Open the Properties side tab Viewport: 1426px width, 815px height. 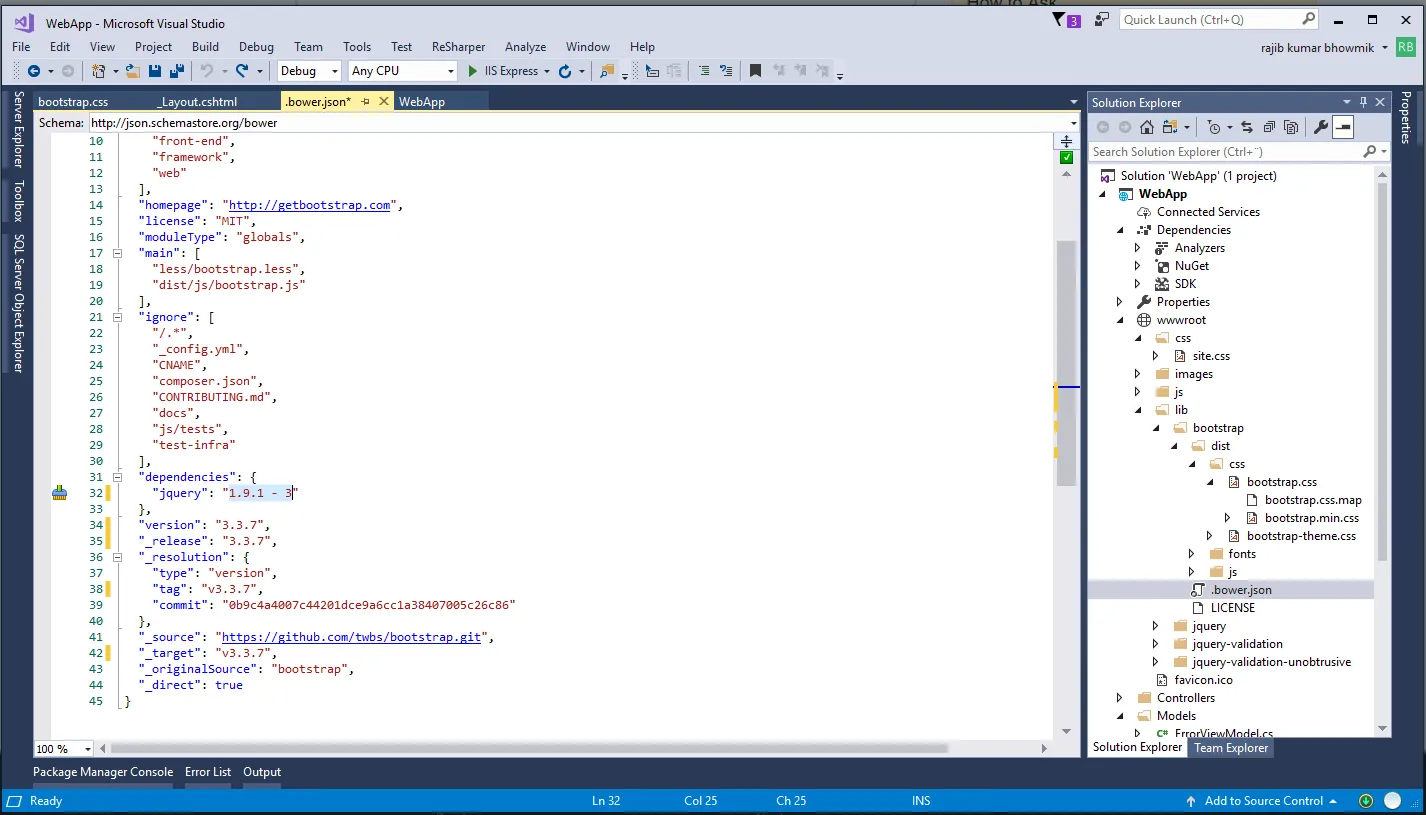[x=1406, y=118]
